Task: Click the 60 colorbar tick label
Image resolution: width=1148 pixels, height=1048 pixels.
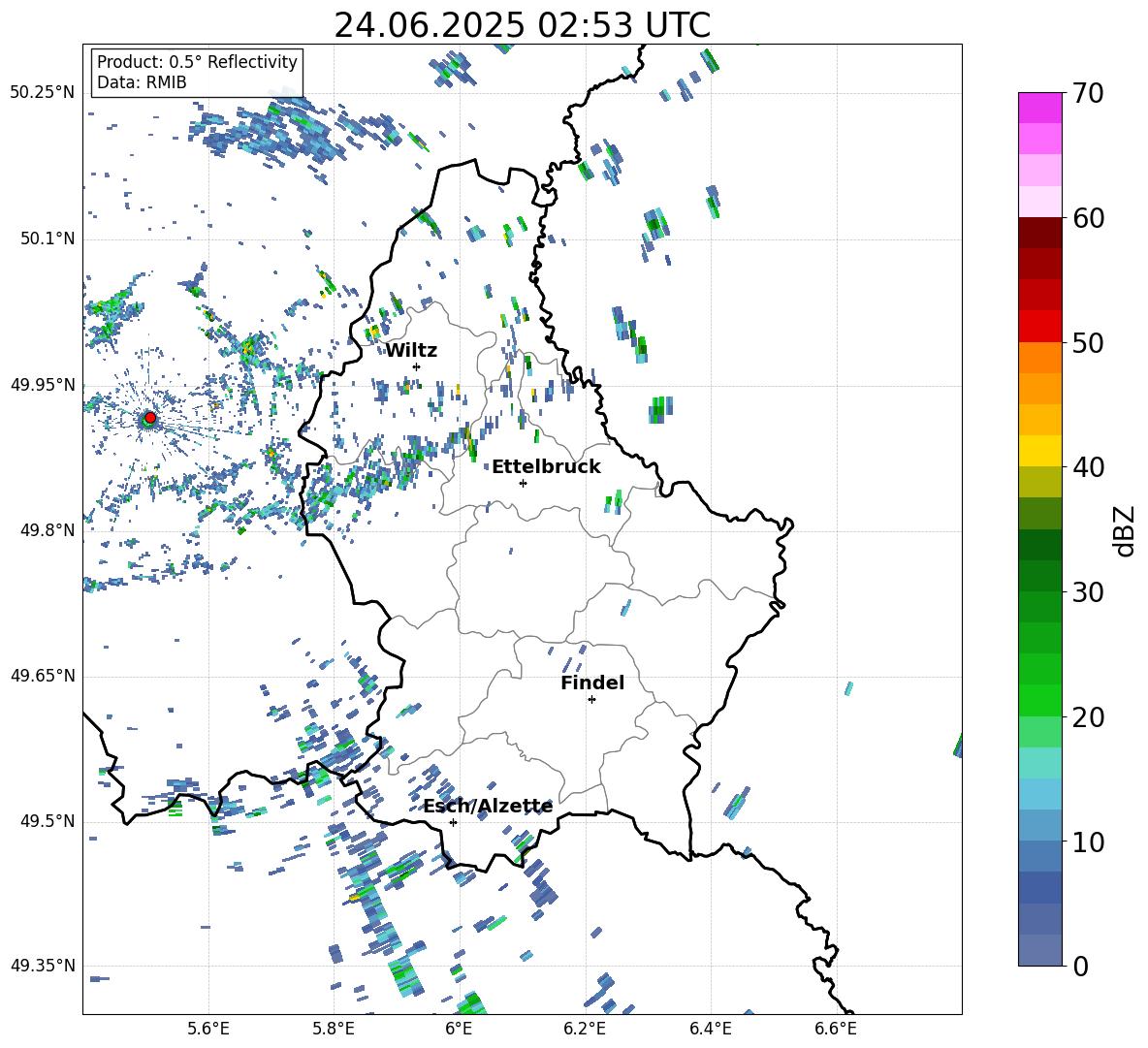Action: point(1088,218)
